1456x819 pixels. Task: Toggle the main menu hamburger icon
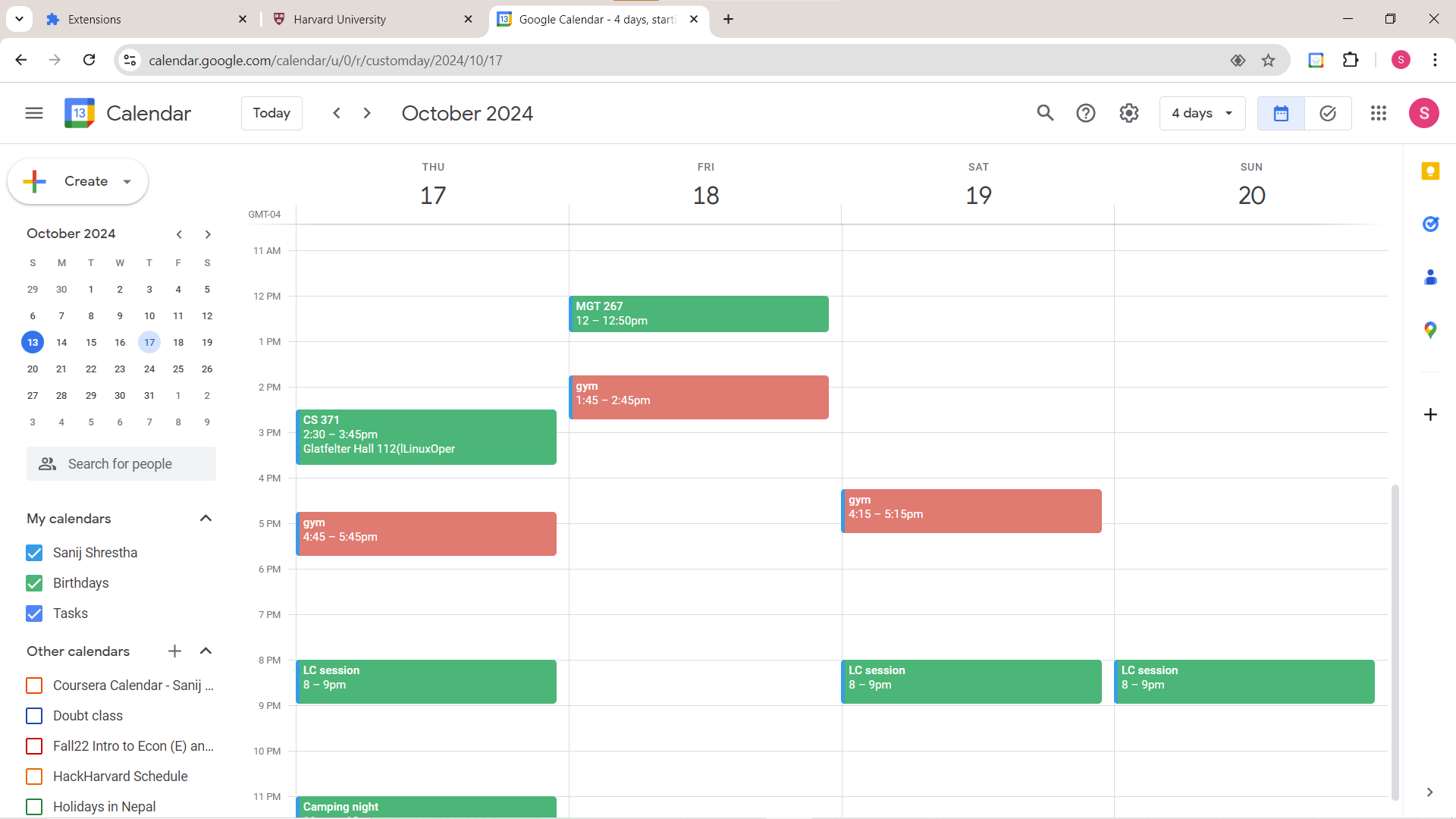(x=34, y=113)
